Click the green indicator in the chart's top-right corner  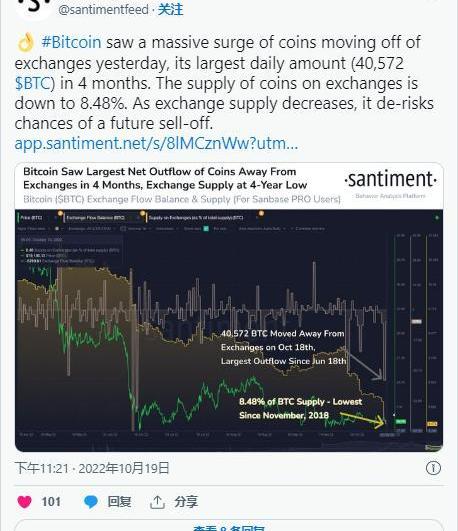click(437, 218)
